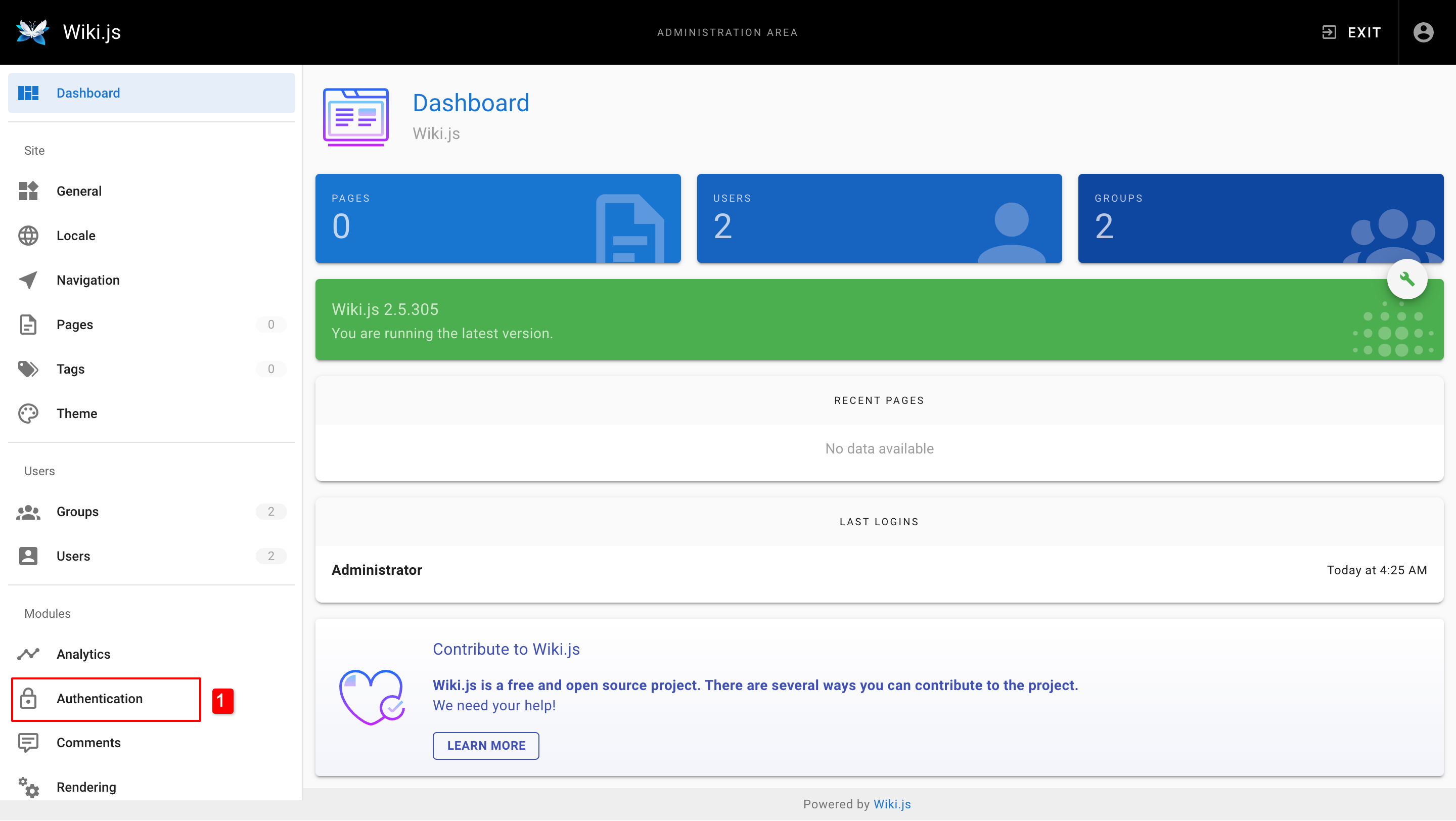Click the Analytics module icon
Image resolution: width=1456 pixels, height=821 pixels.
click(28, 654)
